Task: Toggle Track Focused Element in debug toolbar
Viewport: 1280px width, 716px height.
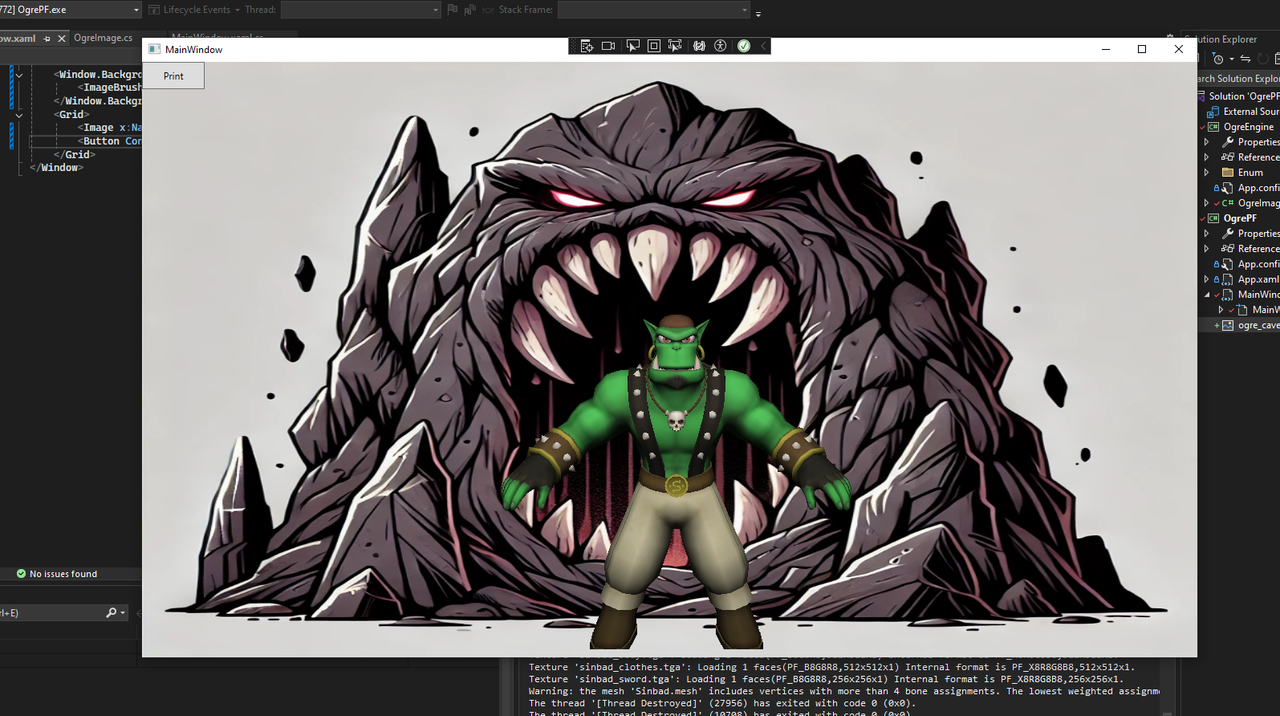Action: point(676,46)
